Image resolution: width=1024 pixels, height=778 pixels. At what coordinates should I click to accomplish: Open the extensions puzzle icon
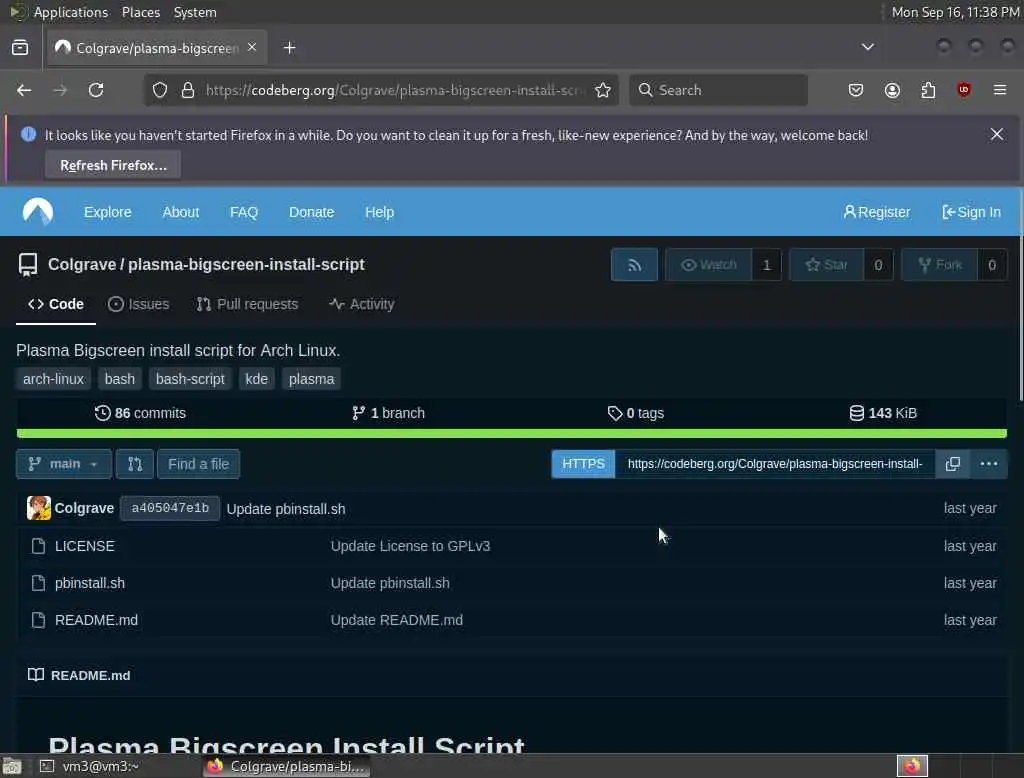pyautogui.click(x=928, y=90)
